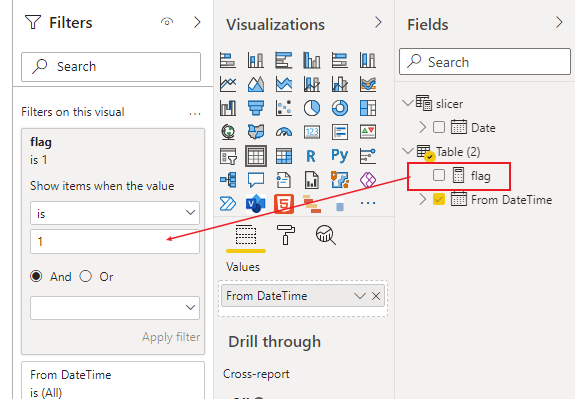Collapse the Visualizations pane chevron

click(378, 22)
